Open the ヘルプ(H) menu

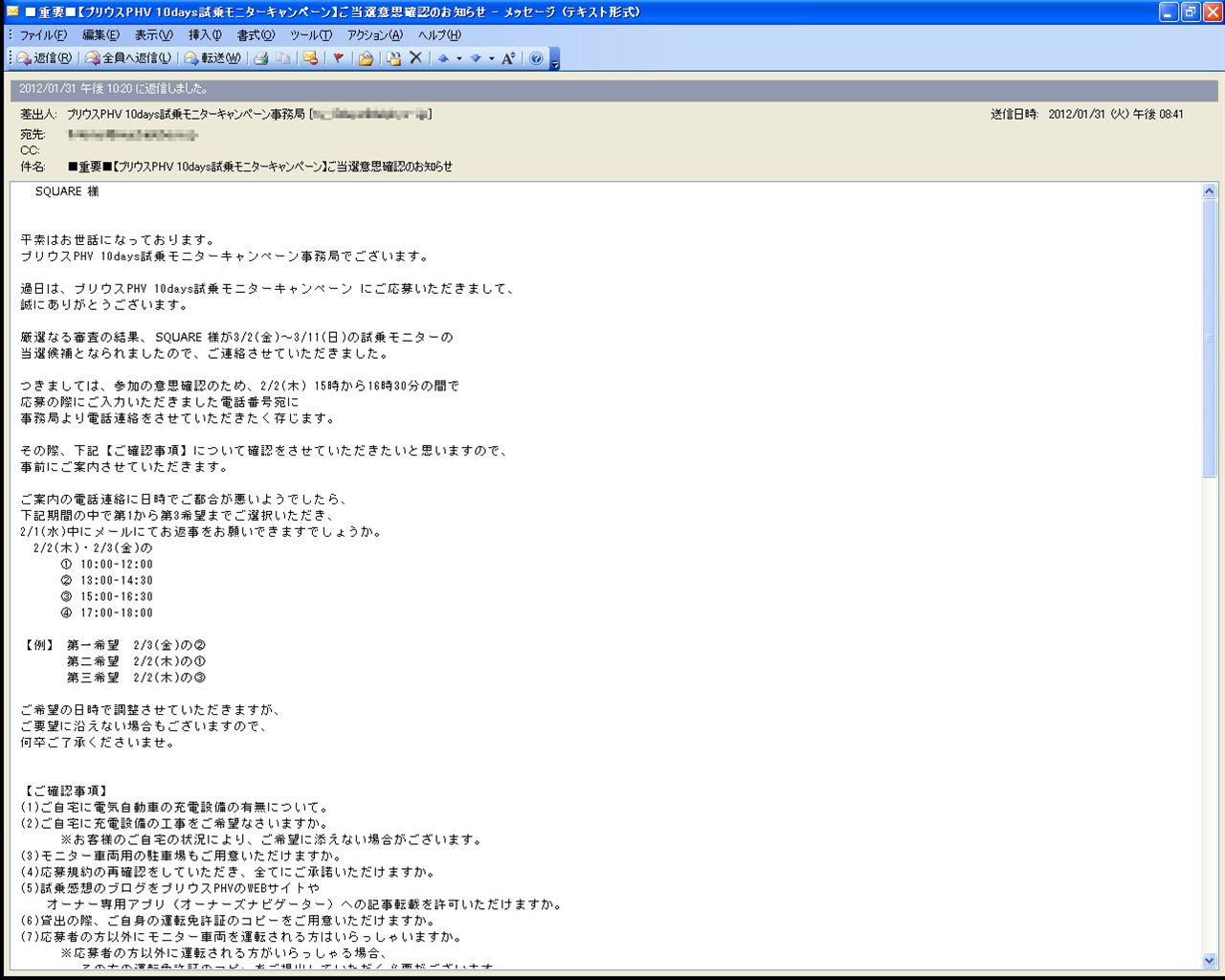(x=439, y=34)
